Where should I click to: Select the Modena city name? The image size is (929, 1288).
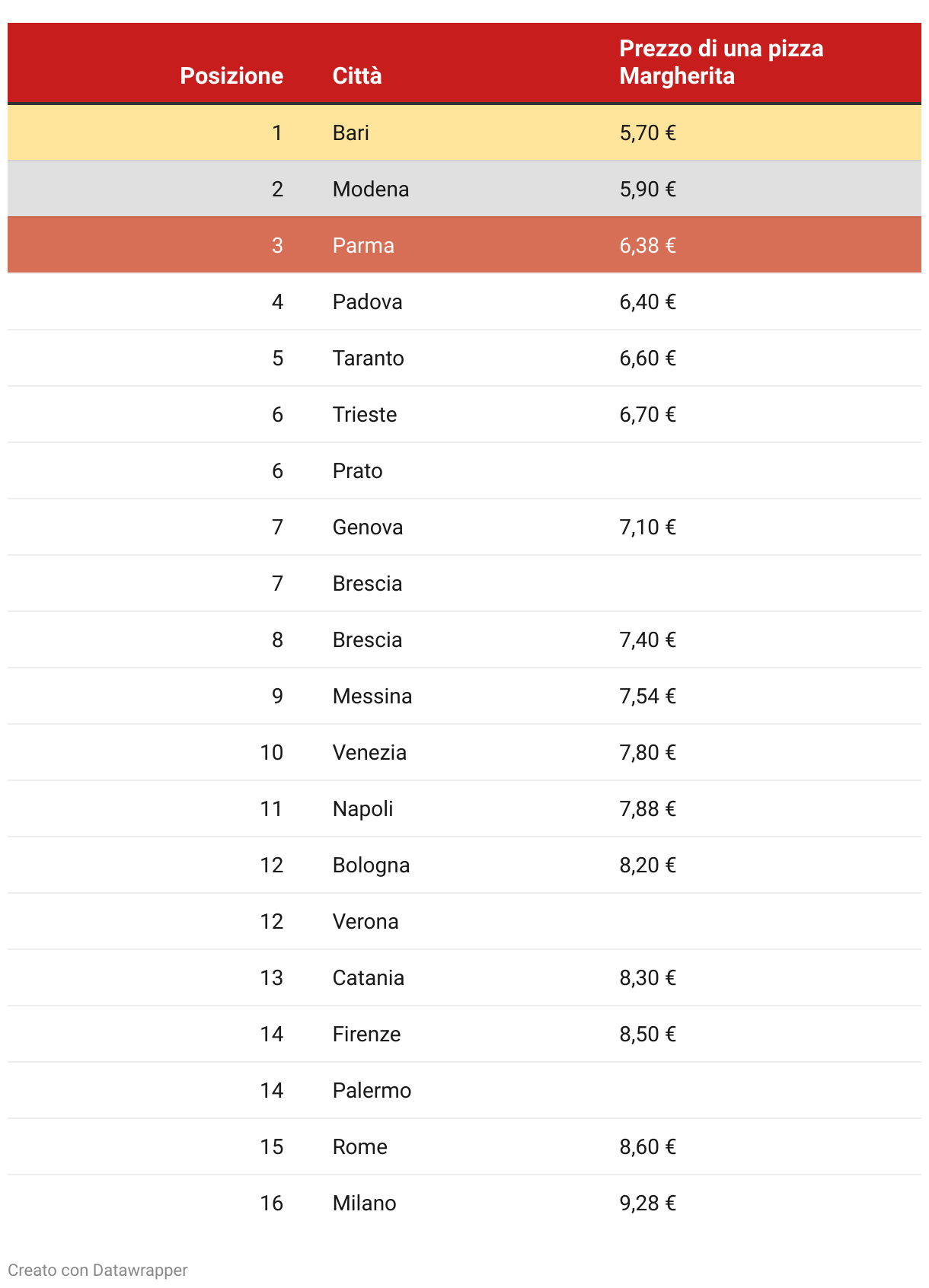click(x=371, y=190)
